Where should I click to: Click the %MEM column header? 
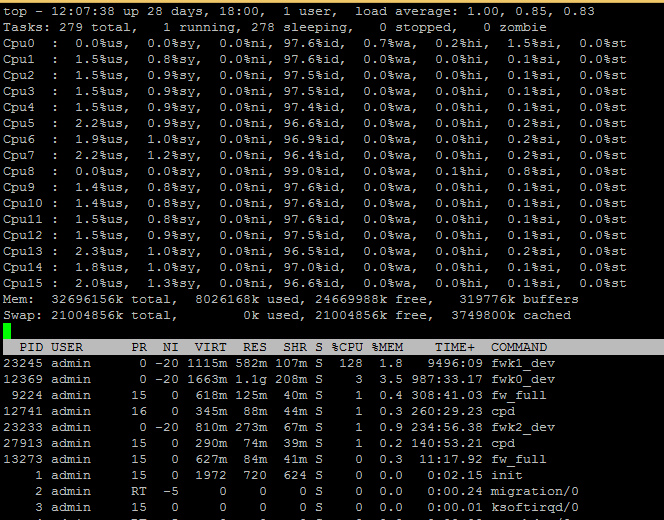(387, 347)
